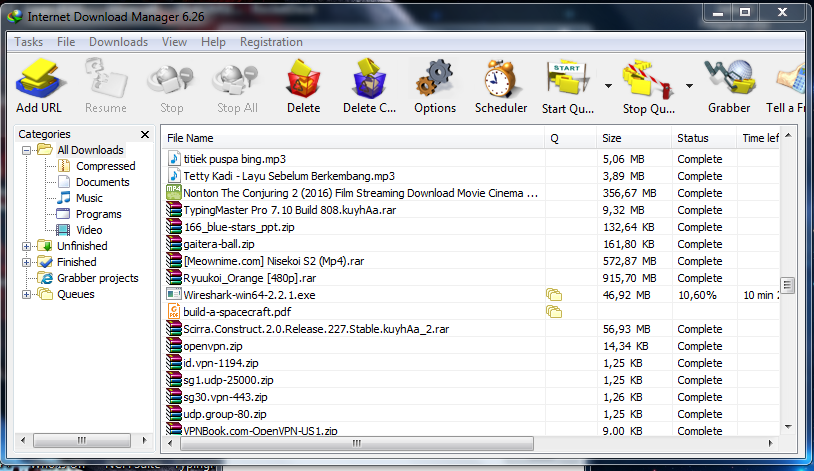Select the Queues category
The height and width of the screenshot is (471, 814).
point(76,294)
